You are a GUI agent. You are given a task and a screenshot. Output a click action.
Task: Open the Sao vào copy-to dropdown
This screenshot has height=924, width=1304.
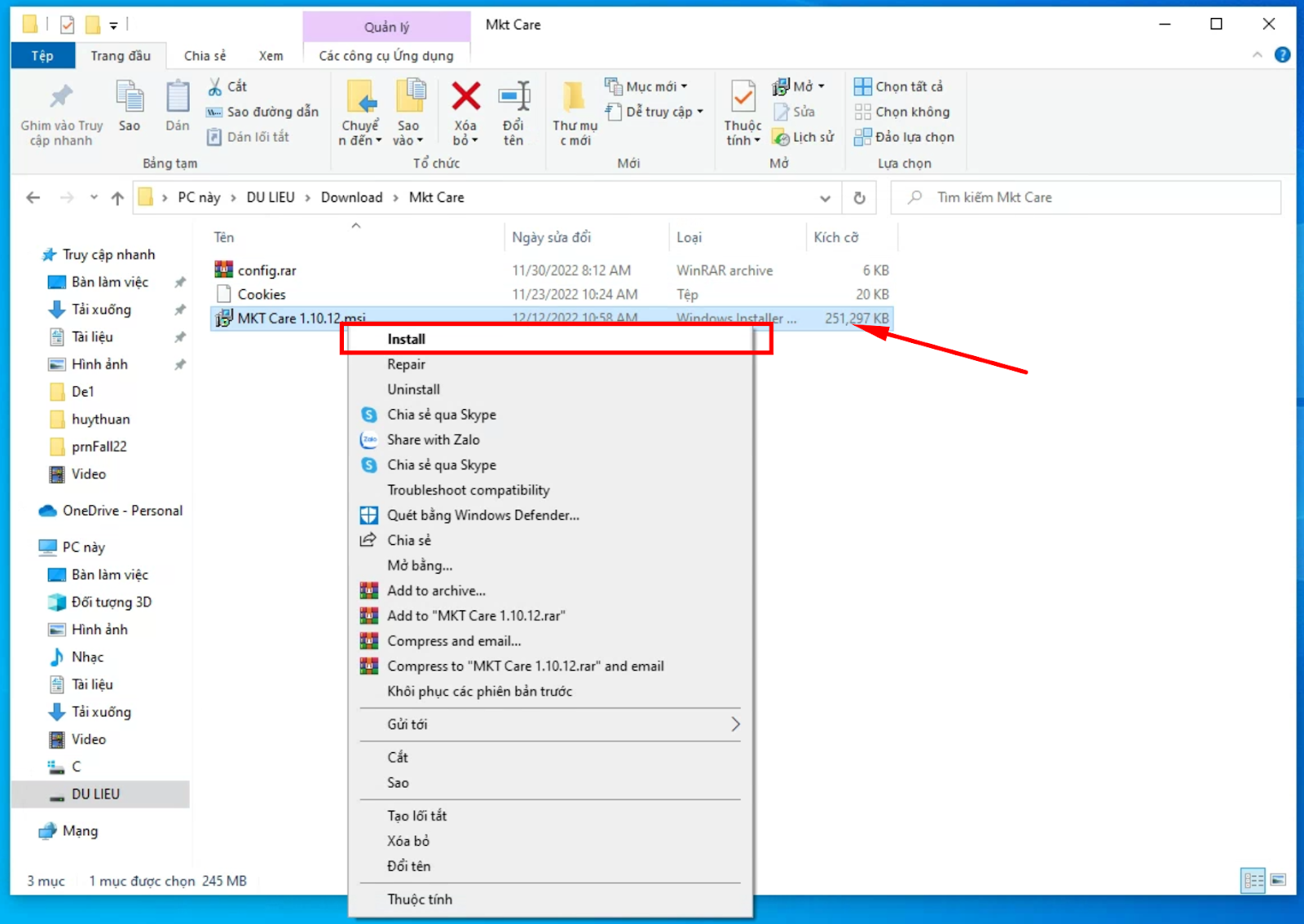pyautogui.click(x=408, y=133)
